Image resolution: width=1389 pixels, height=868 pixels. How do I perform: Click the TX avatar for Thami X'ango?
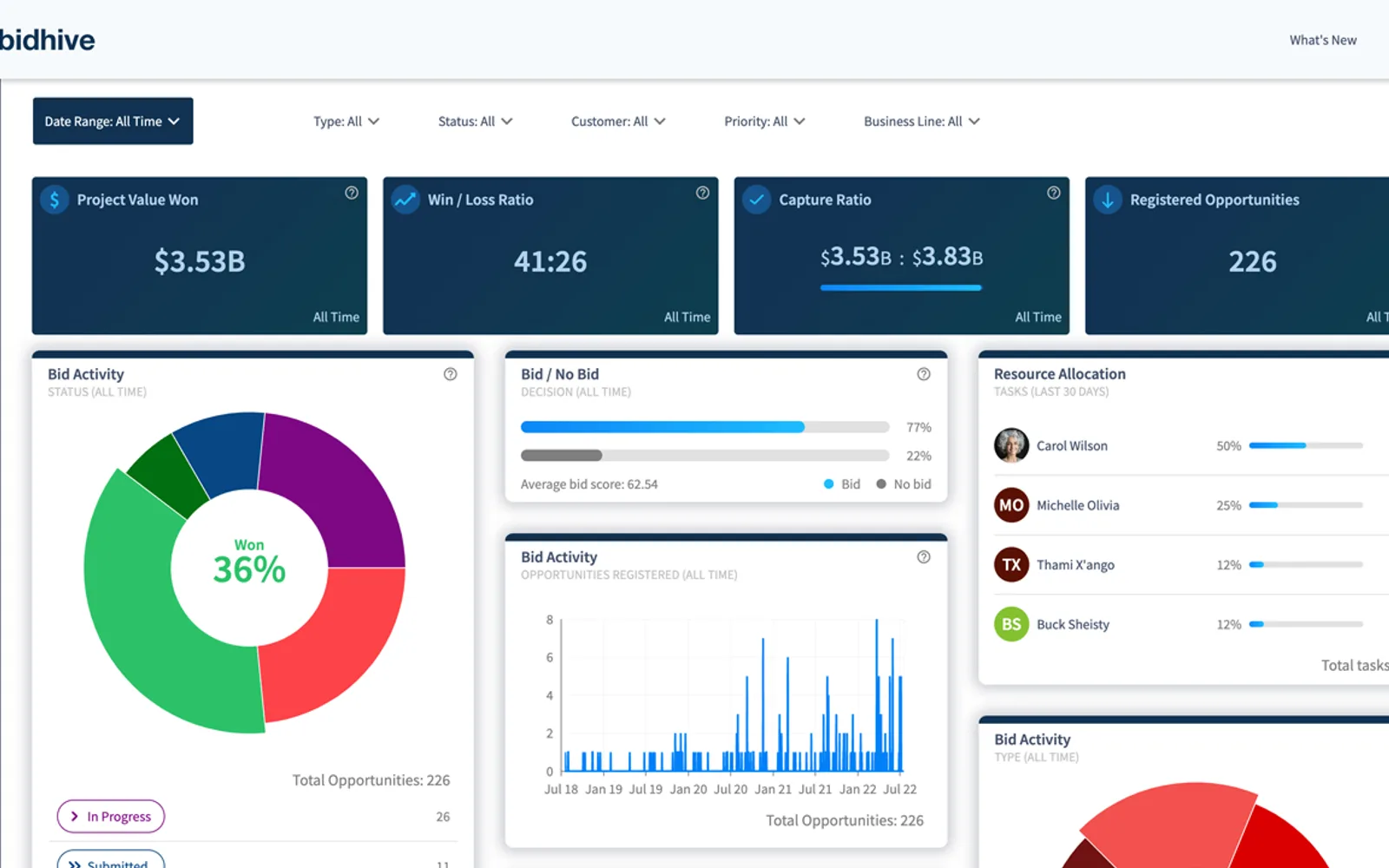(x=1011, y=565)
